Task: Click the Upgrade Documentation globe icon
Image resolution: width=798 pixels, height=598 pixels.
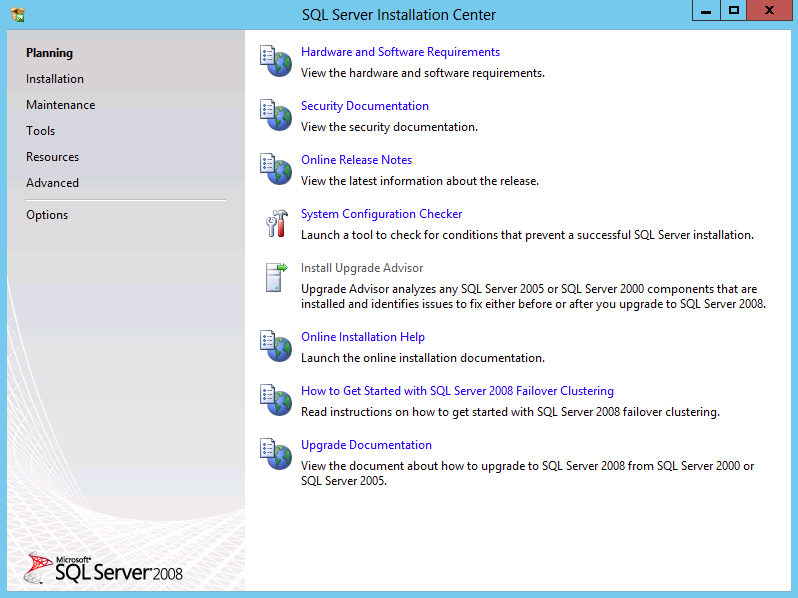Action: pyautogui.click(x=276, y=454)
